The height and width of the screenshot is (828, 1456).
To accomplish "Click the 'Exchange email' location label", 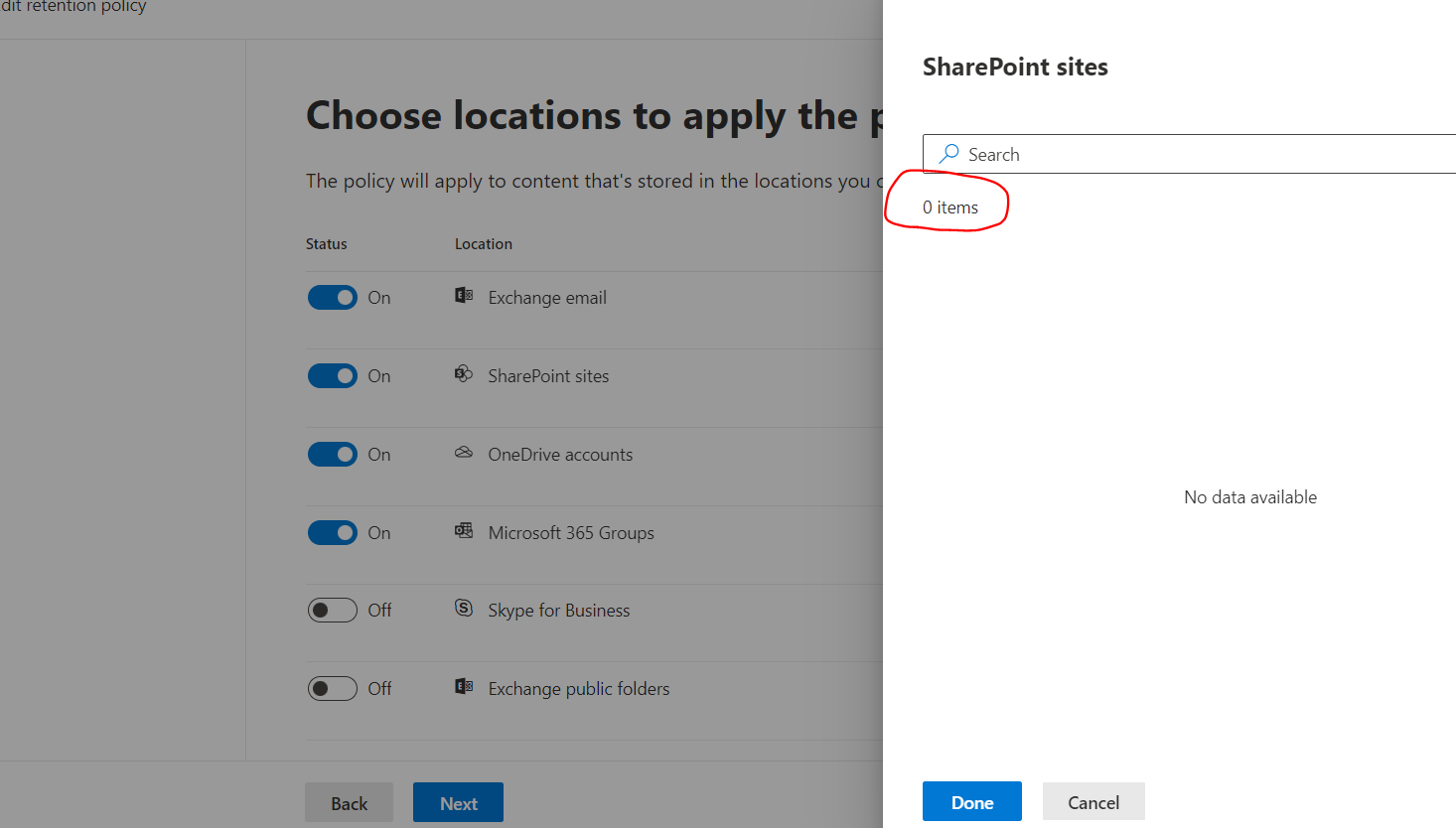I will coord(547,298).
